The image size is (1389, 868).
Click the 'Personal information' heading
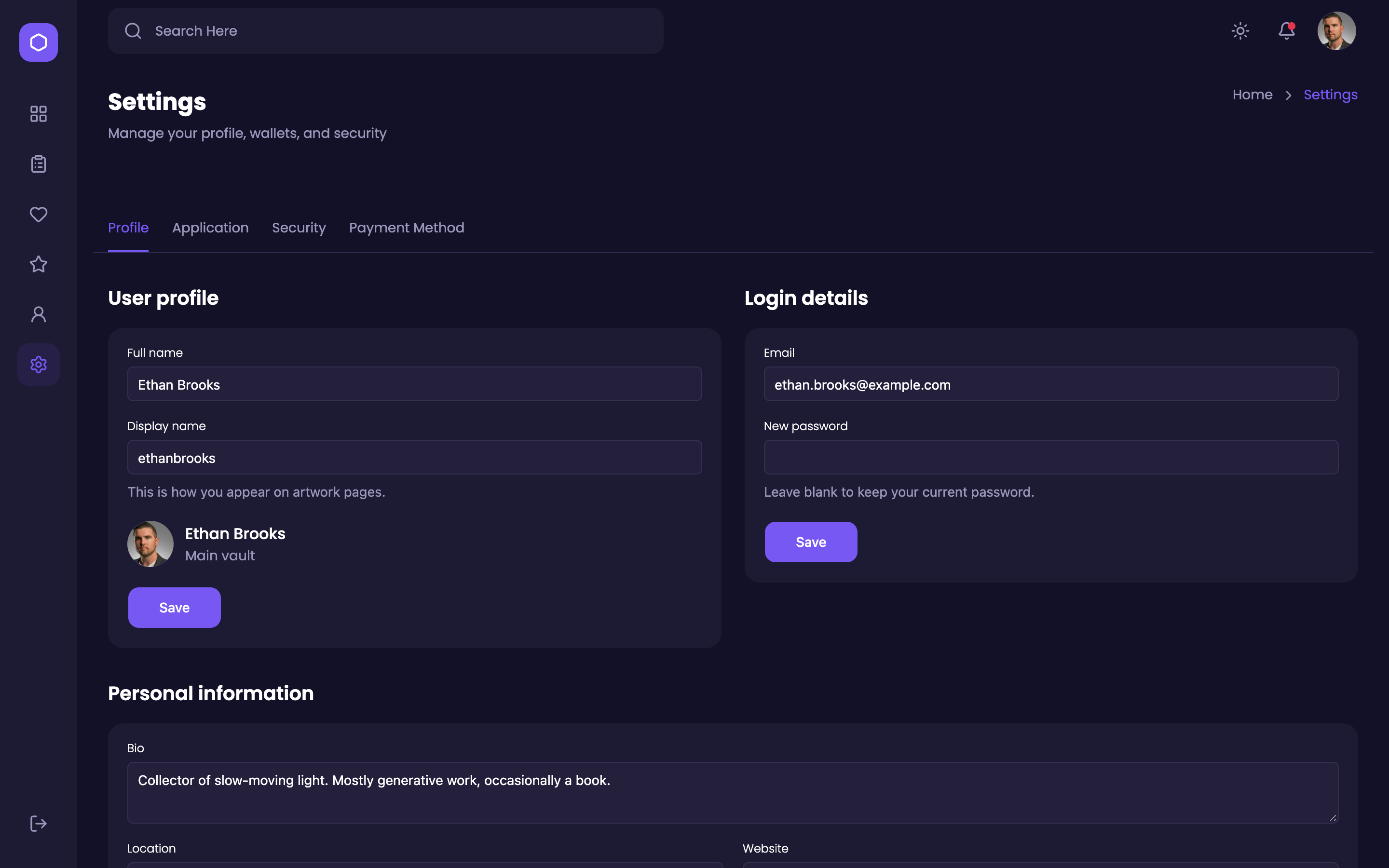211,693
